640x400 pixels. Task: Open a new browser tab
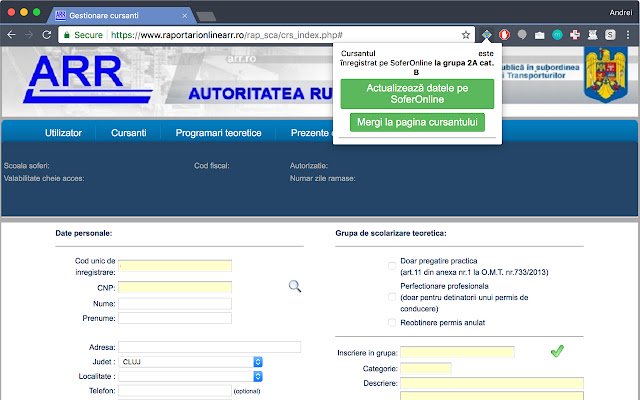pyautogui.click(x=206, y=16)
